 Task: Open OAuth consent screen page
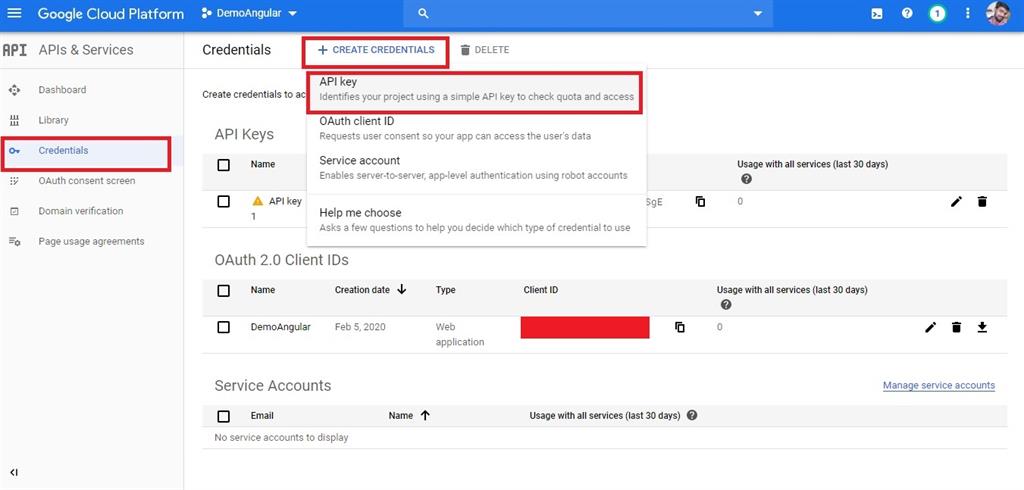[87, 180]
